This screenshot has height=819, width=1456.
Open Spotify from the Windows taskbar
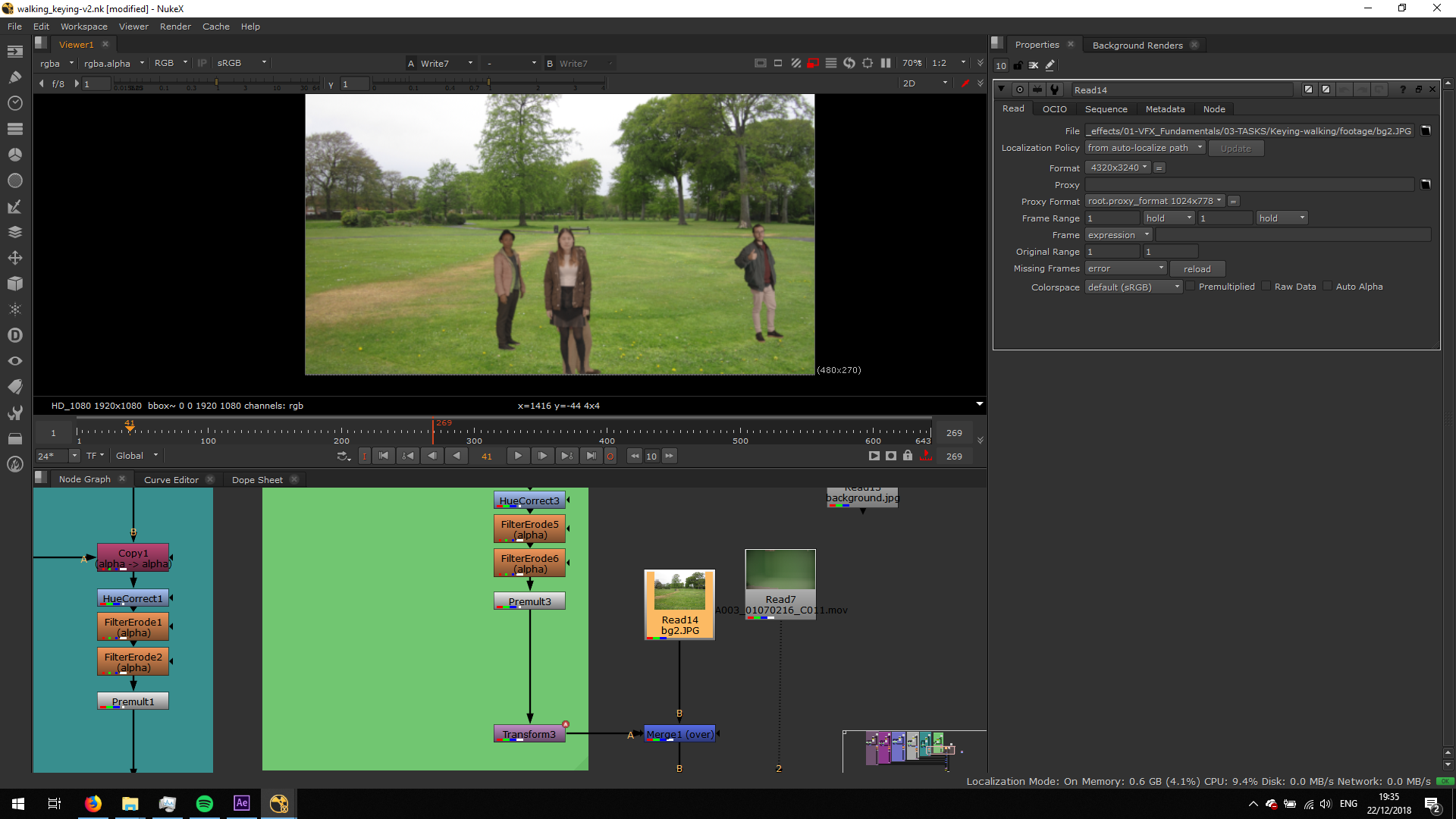(205, 804)
